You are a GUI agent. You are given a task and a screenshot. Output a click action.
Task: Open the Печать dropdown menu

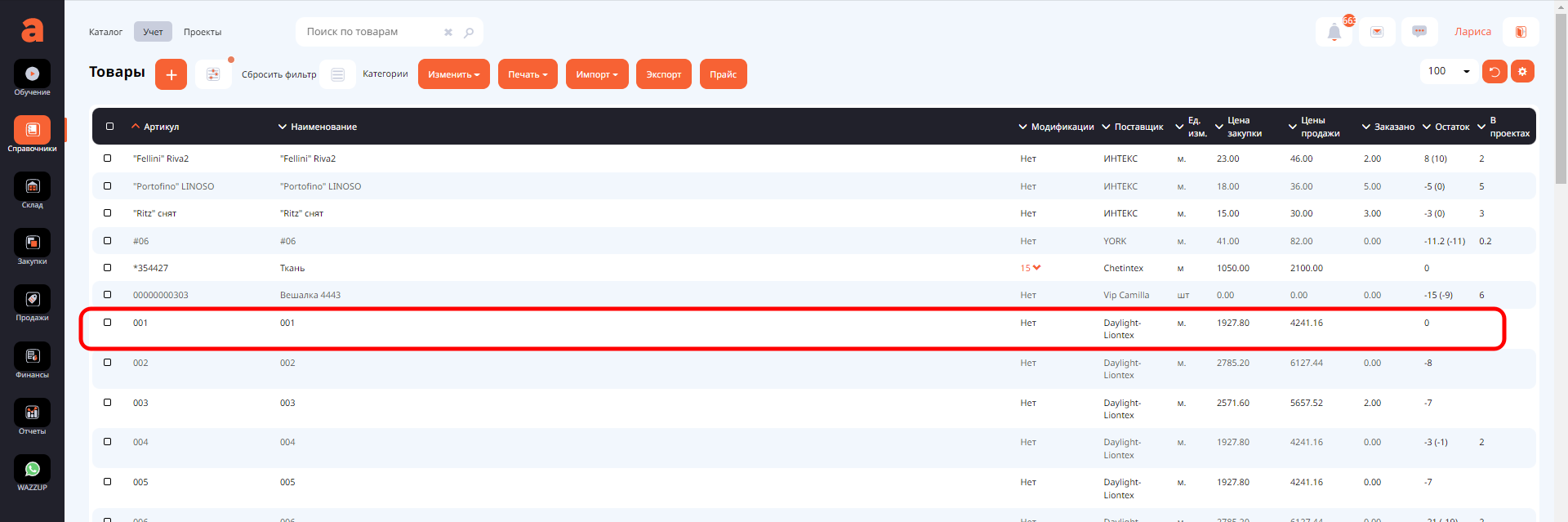(x=528, y=74)
